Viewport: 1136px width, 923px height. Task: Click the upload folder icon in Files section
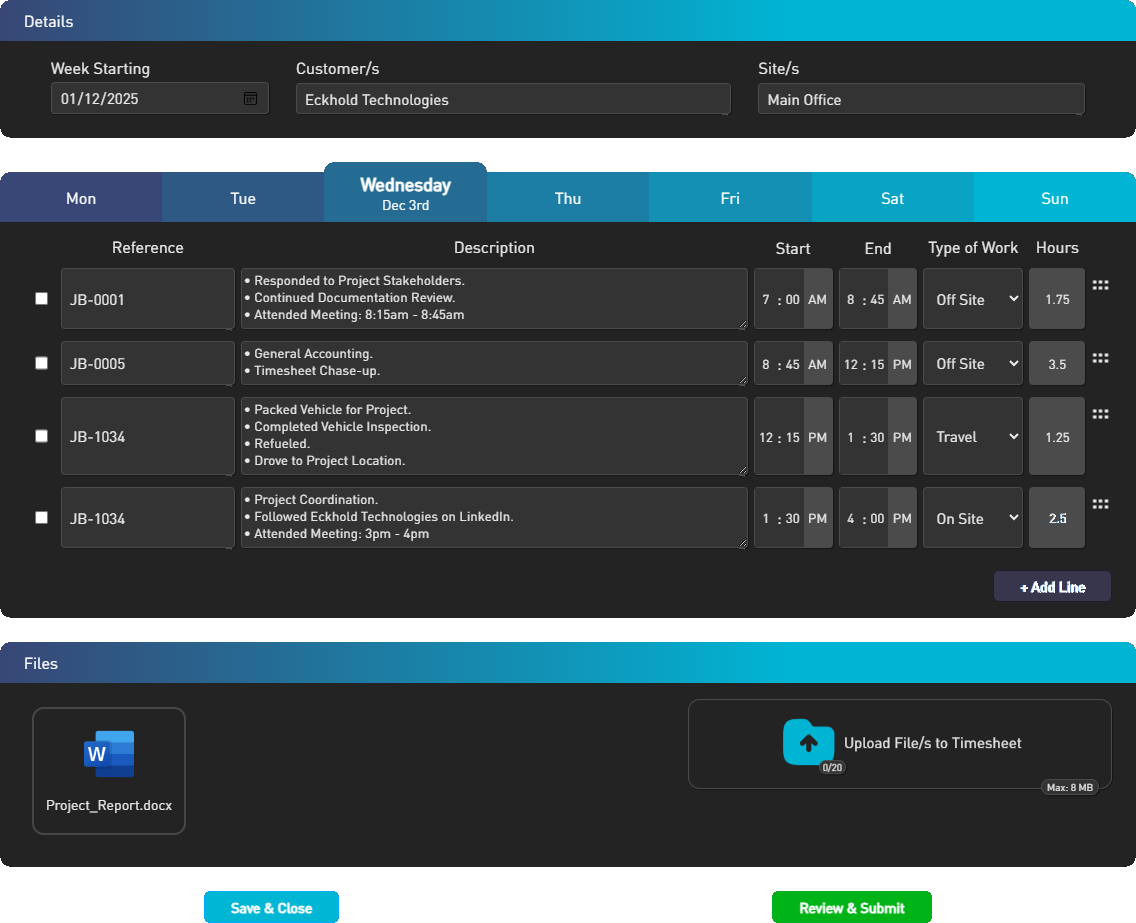[810, 743]
